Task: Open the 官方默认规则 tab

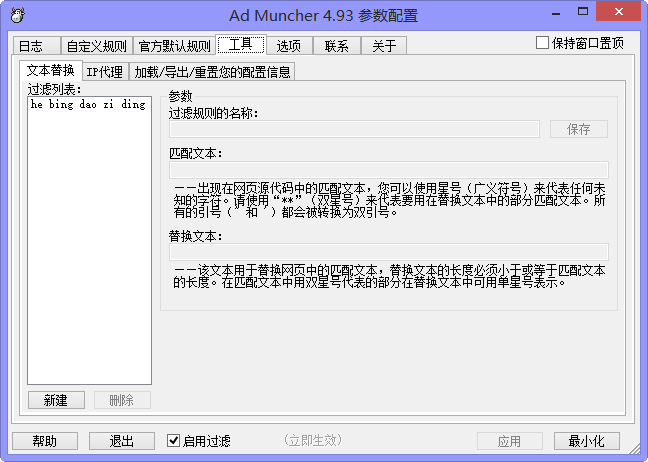Action: pos(174,45)
